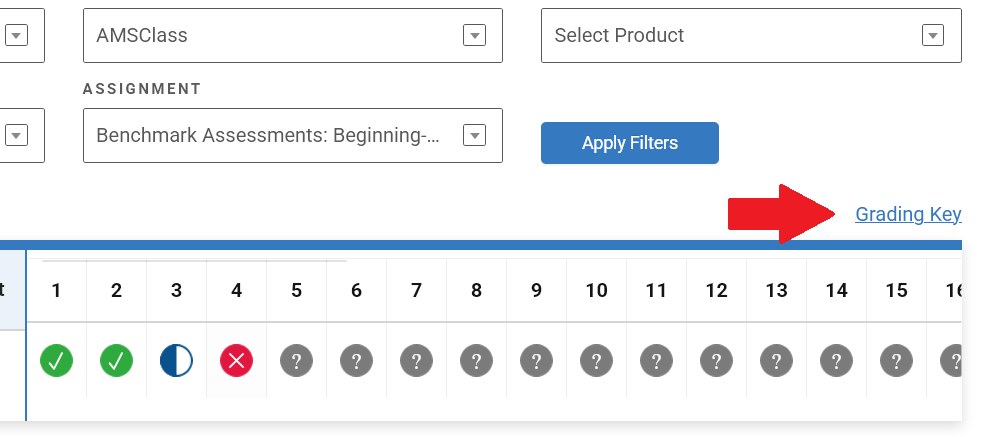This screenshot has width=1008, height=437.
Task: Open the AMSClass dropdown
Action: click(292, 35)
